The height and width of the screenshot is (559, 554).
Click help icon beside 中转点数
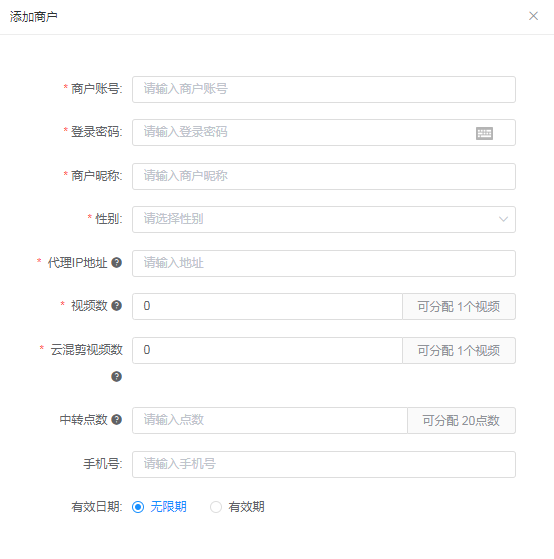pos(117,420)
